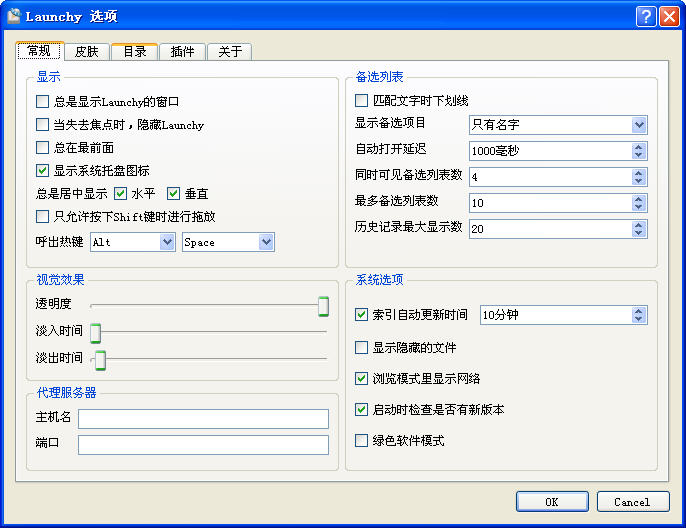Go to the 目录 tab
The width and height of the screenshot is (686, 528).
tap(134, 52)
